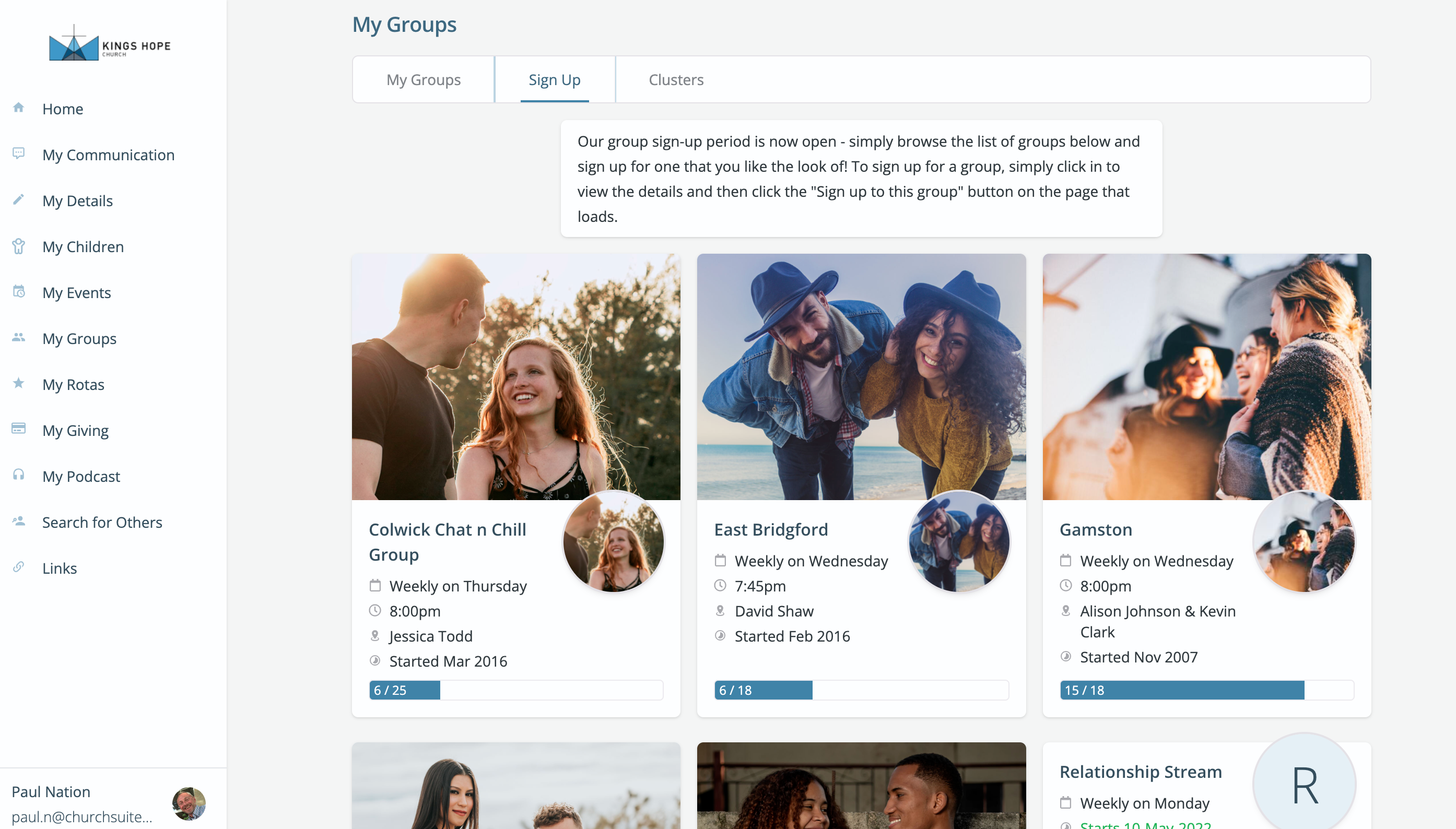The image size is (1456, 829).
Task: Click started icon beside Started Nov 2007
Action: (x=1066, y=657)
